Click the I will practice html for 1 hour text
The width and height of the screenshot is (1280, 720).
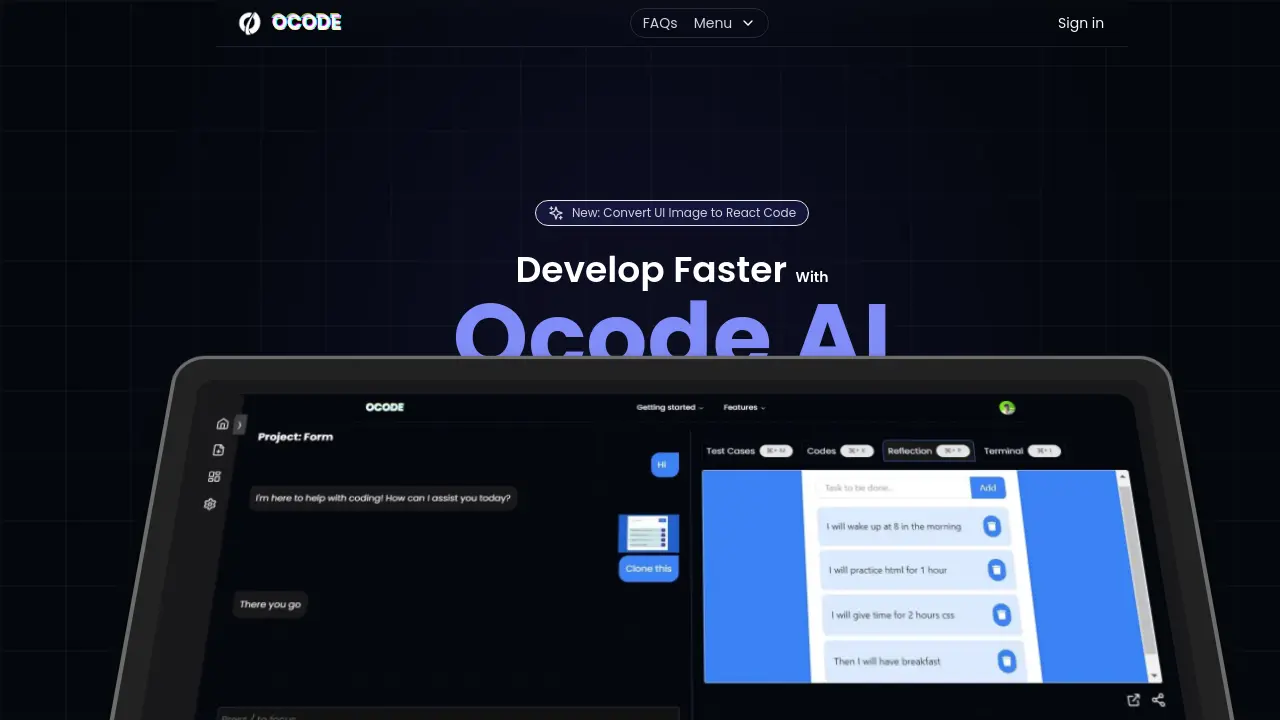point(888,570)
